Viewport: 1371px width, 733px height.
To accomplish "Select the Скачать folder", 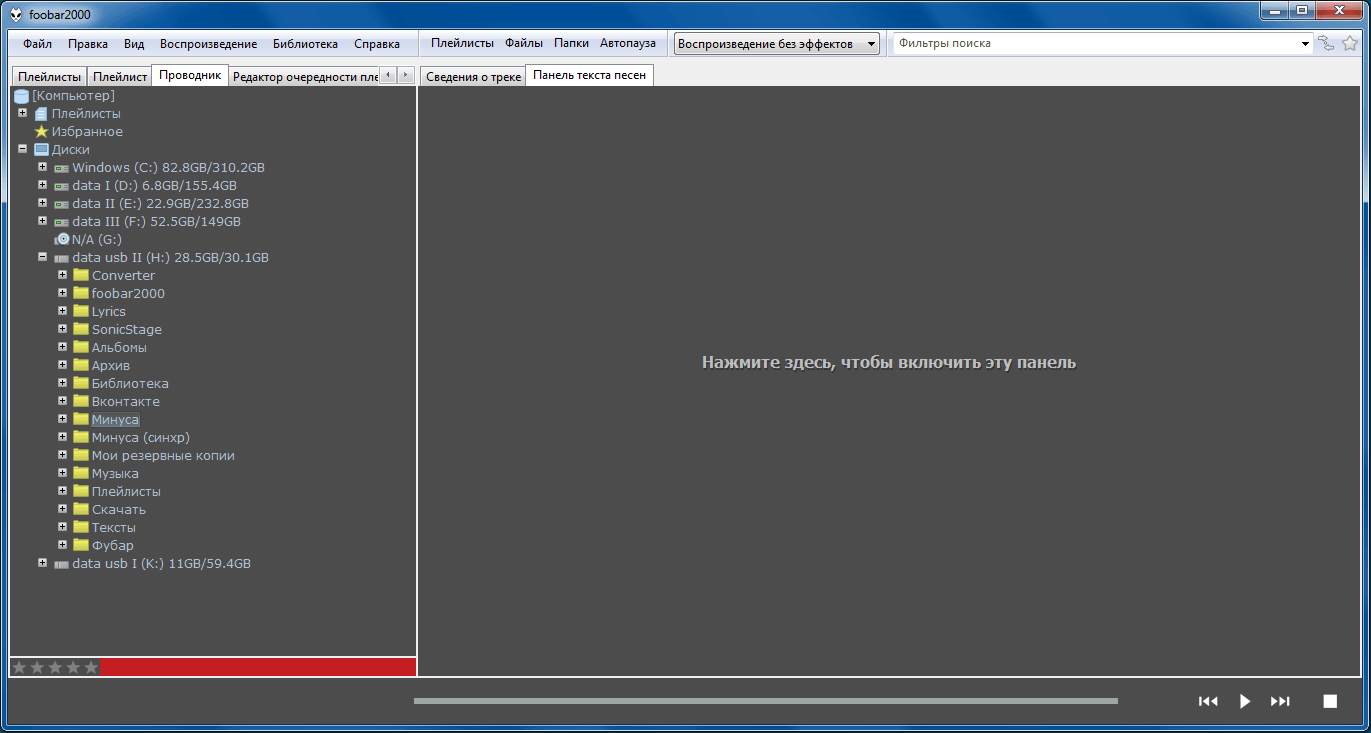I will tap(119, 510).
